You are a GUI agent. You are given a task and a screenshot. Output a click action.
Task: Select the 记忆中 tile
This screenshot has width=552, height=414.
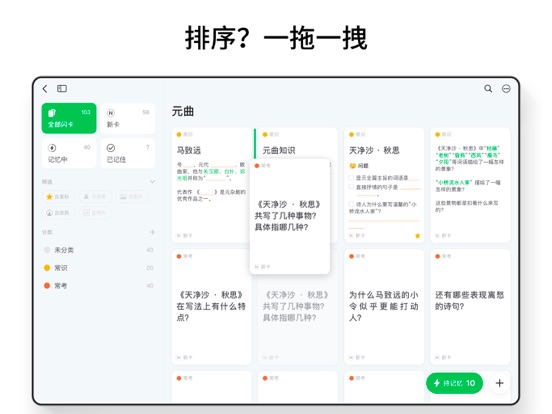coord(69,153)
